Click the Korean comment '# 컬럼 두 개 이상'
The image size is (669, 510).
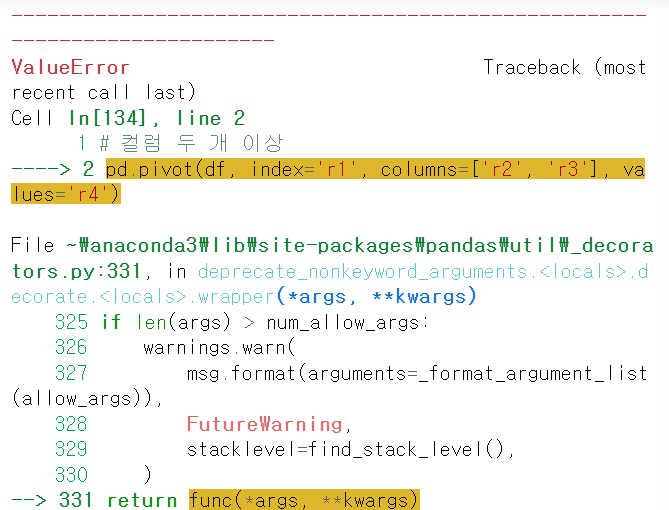coord(191,143)
